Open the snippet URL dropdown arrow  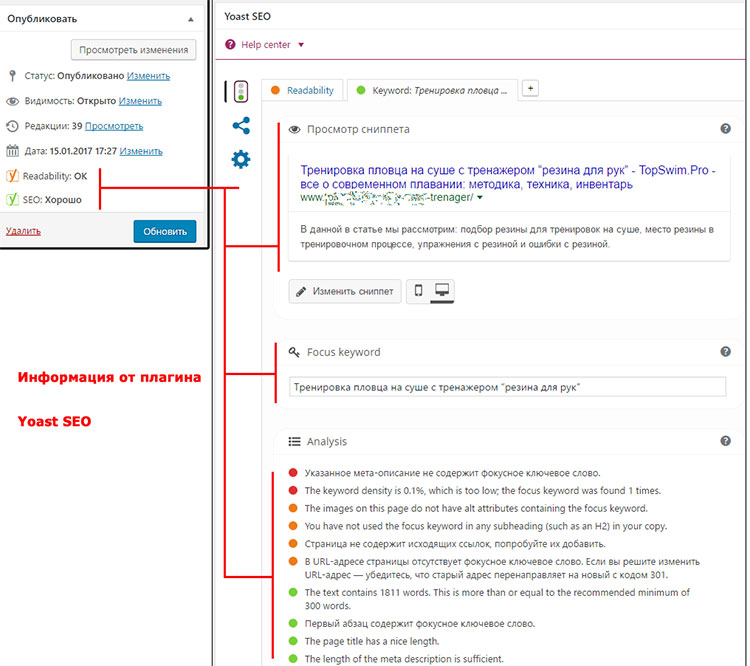pos(480,198)
